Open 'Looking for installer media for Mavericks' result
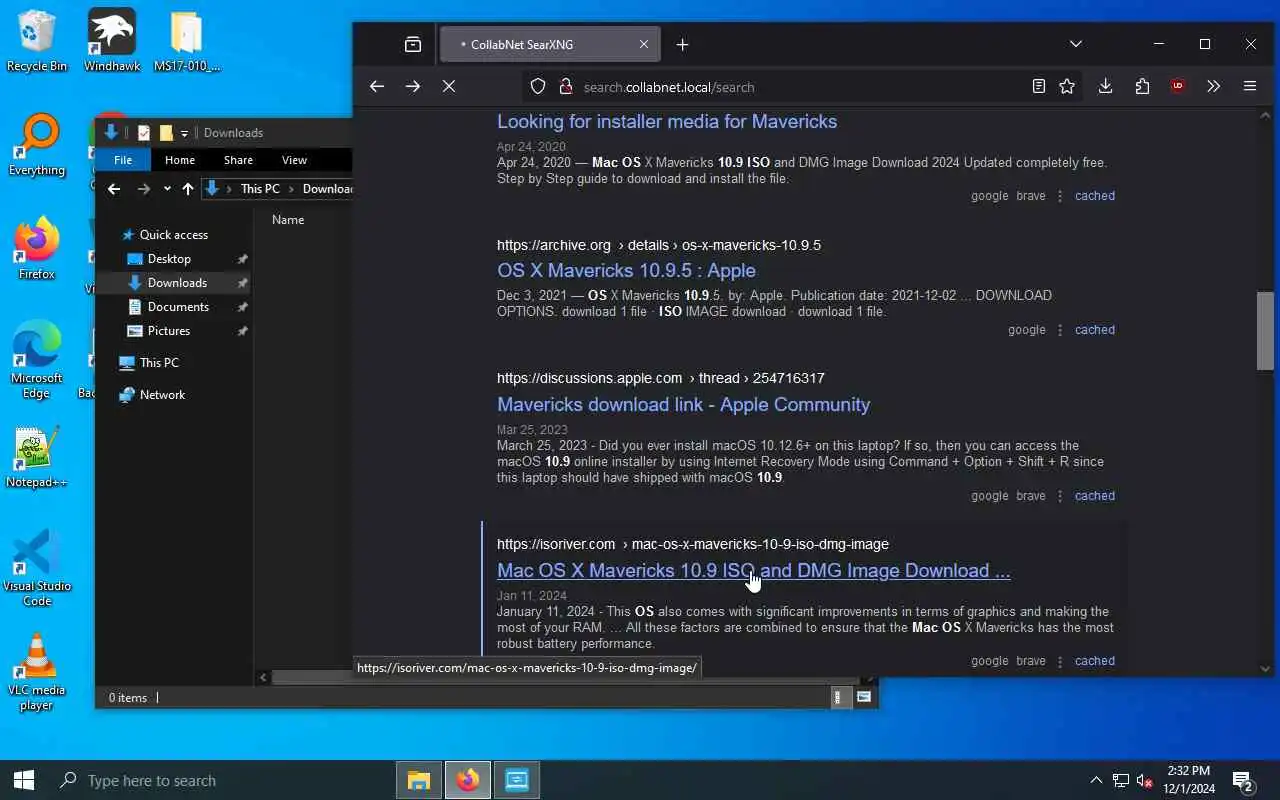Viewport: 1280px width, 800px height. pyautogui.click(x=667, y=122)
